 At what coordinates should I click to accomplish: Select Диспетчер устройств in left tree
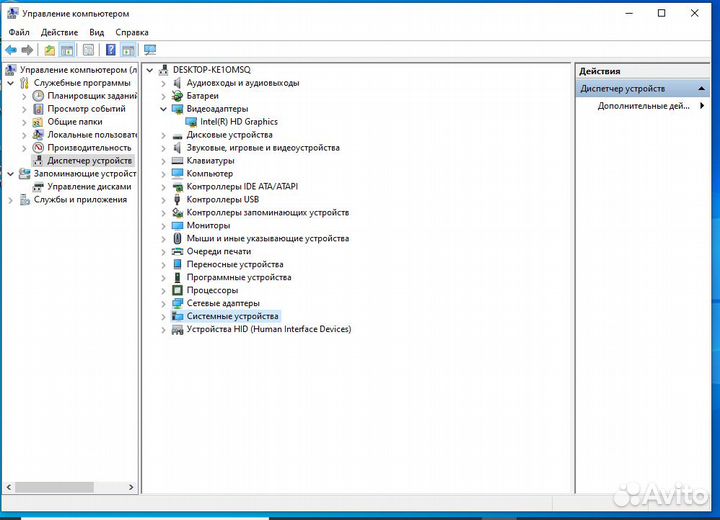(90, 160)
